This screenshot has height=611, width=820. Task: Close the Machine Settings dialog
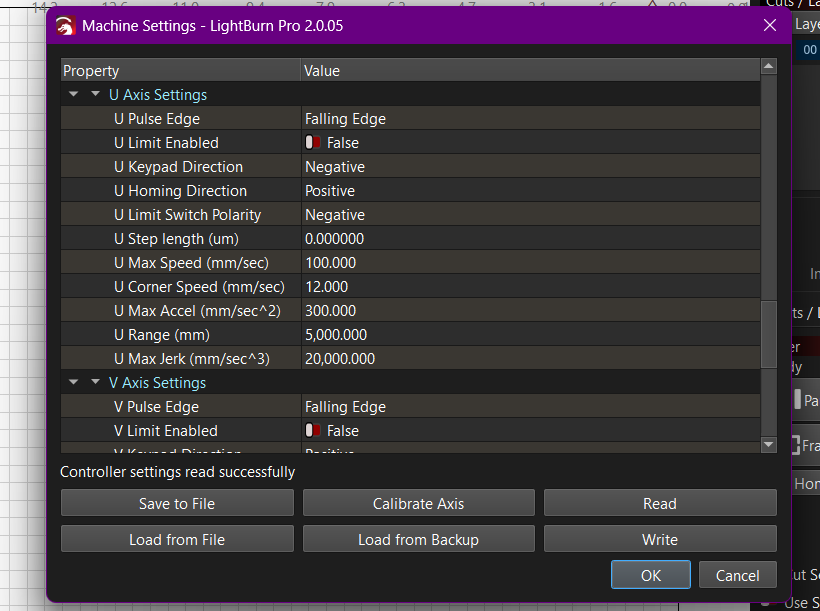(x=769, y=26)
